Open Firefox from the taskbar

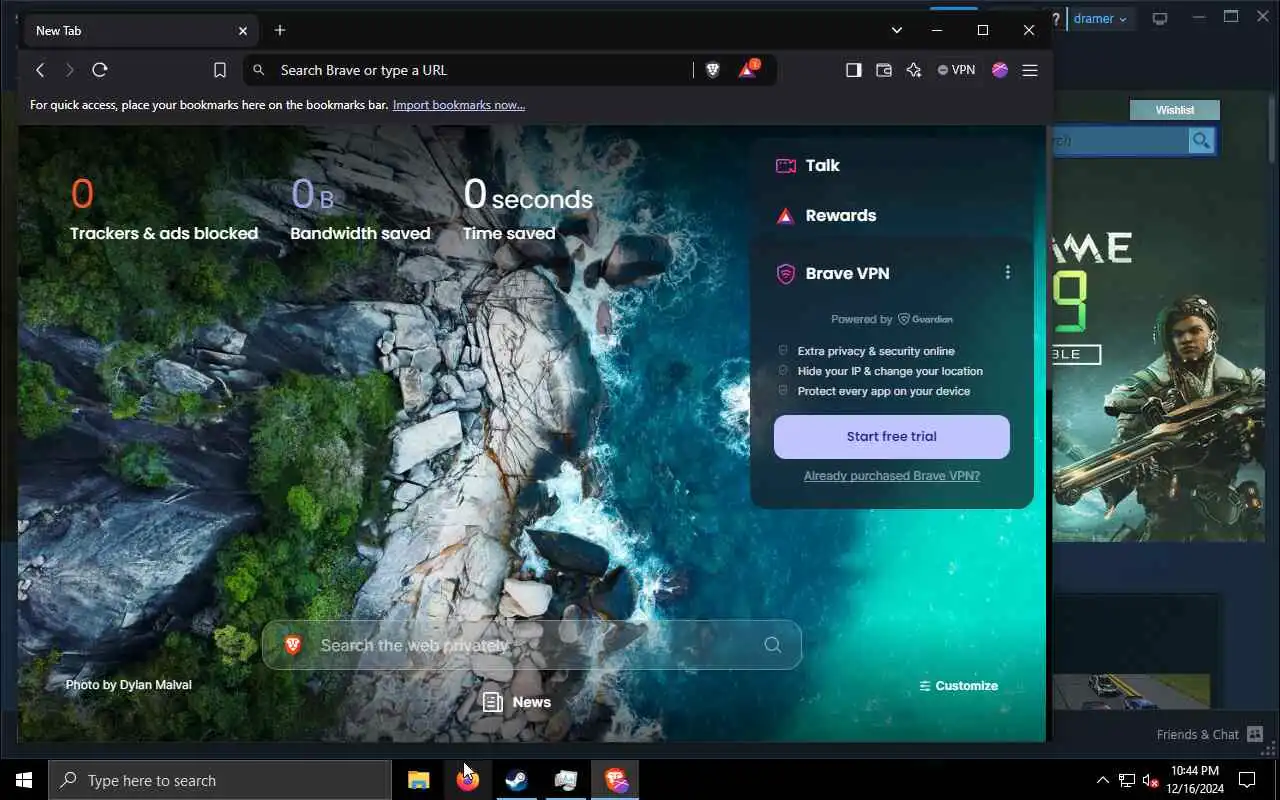[468, 780]
